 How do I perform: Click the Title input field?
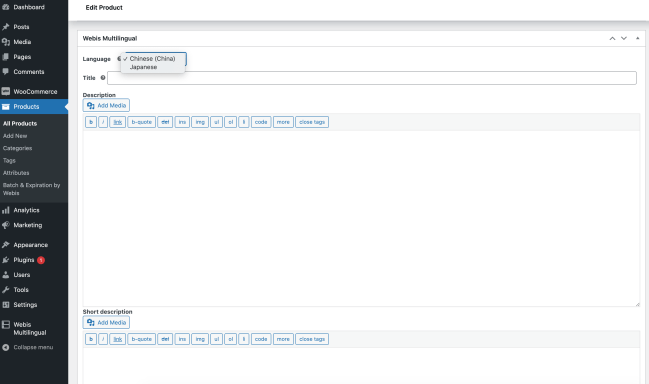[372, 78]
